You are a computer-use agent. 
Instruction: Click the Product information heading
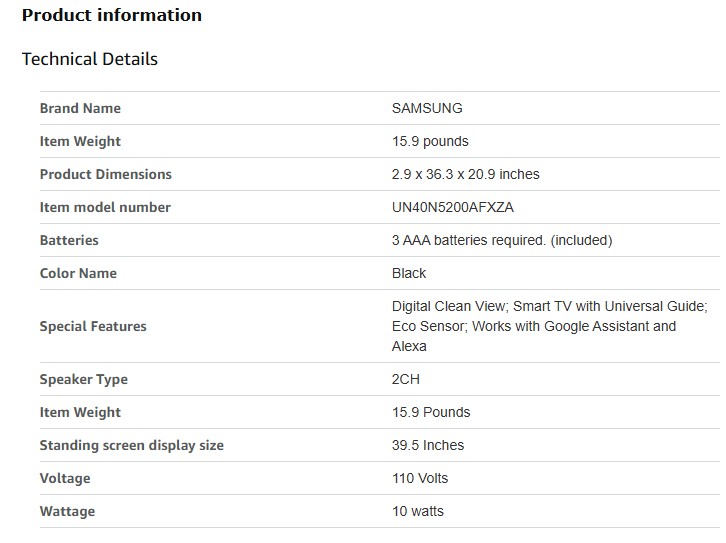coord(112,15)
